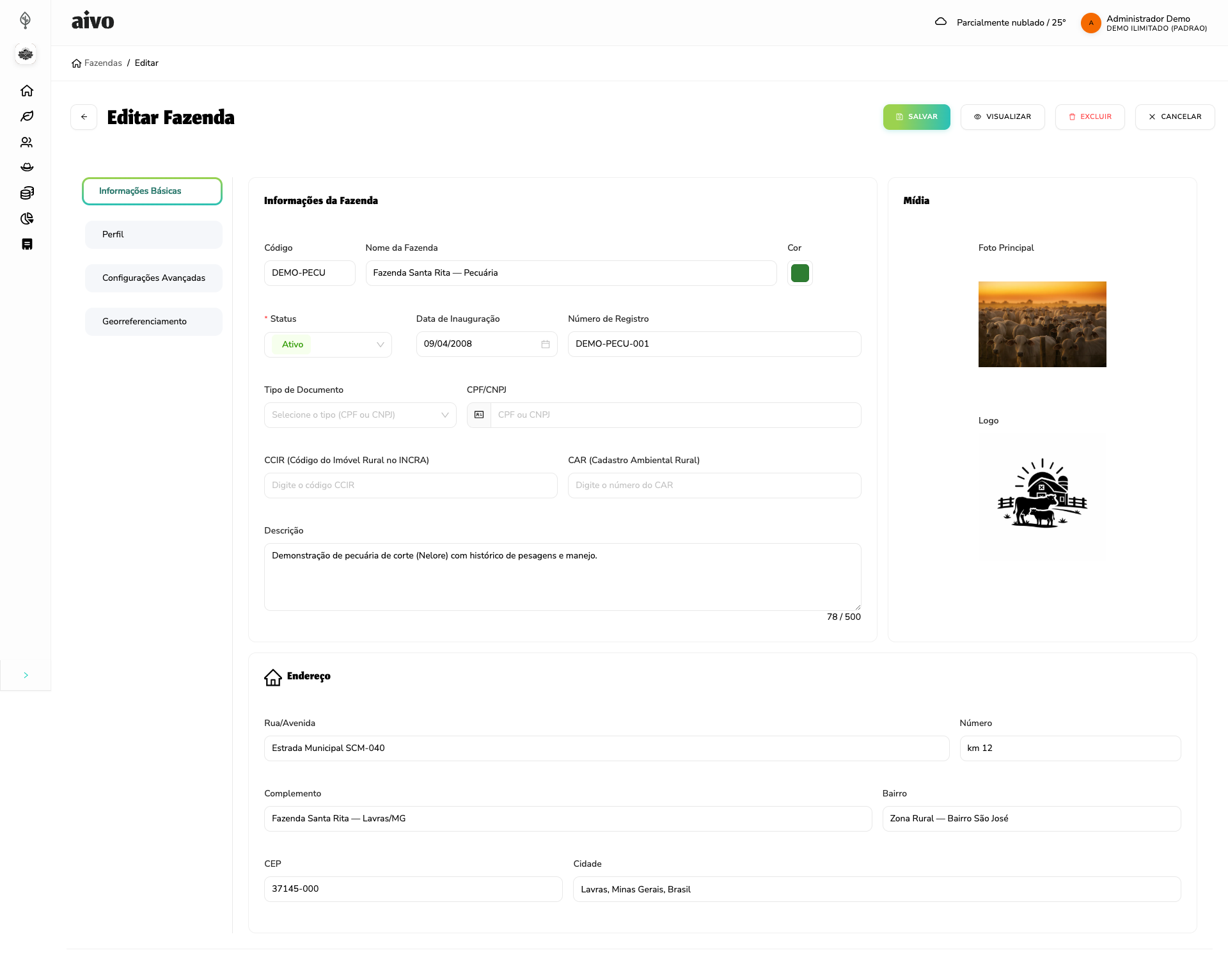Open the farm avatar icon in sidebar

(26, 54)
